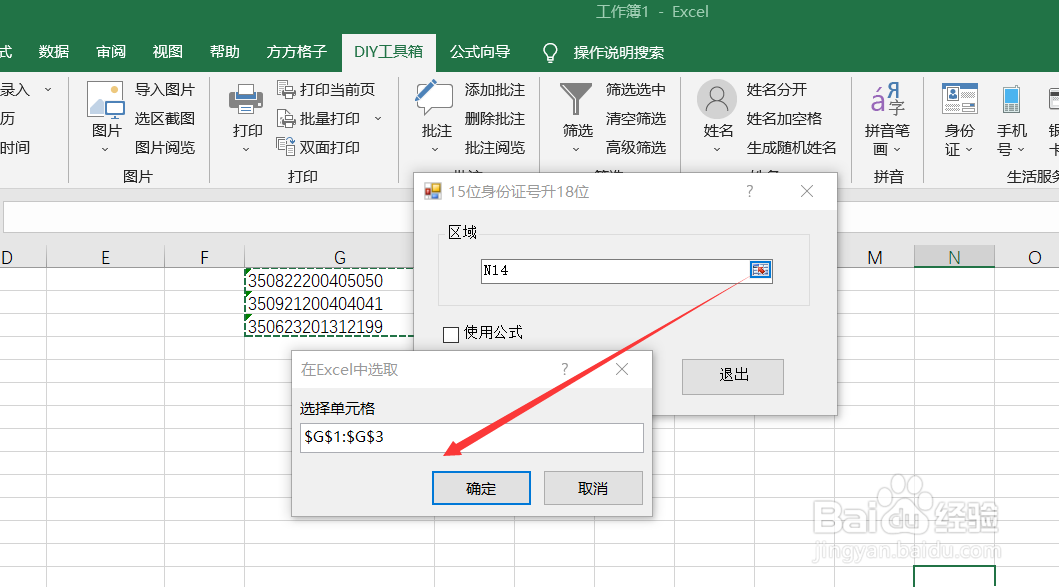The image size is (1059, 587).
Task: Expand the 批量打印 dropdown arrow
Action: tap(378, 118)
